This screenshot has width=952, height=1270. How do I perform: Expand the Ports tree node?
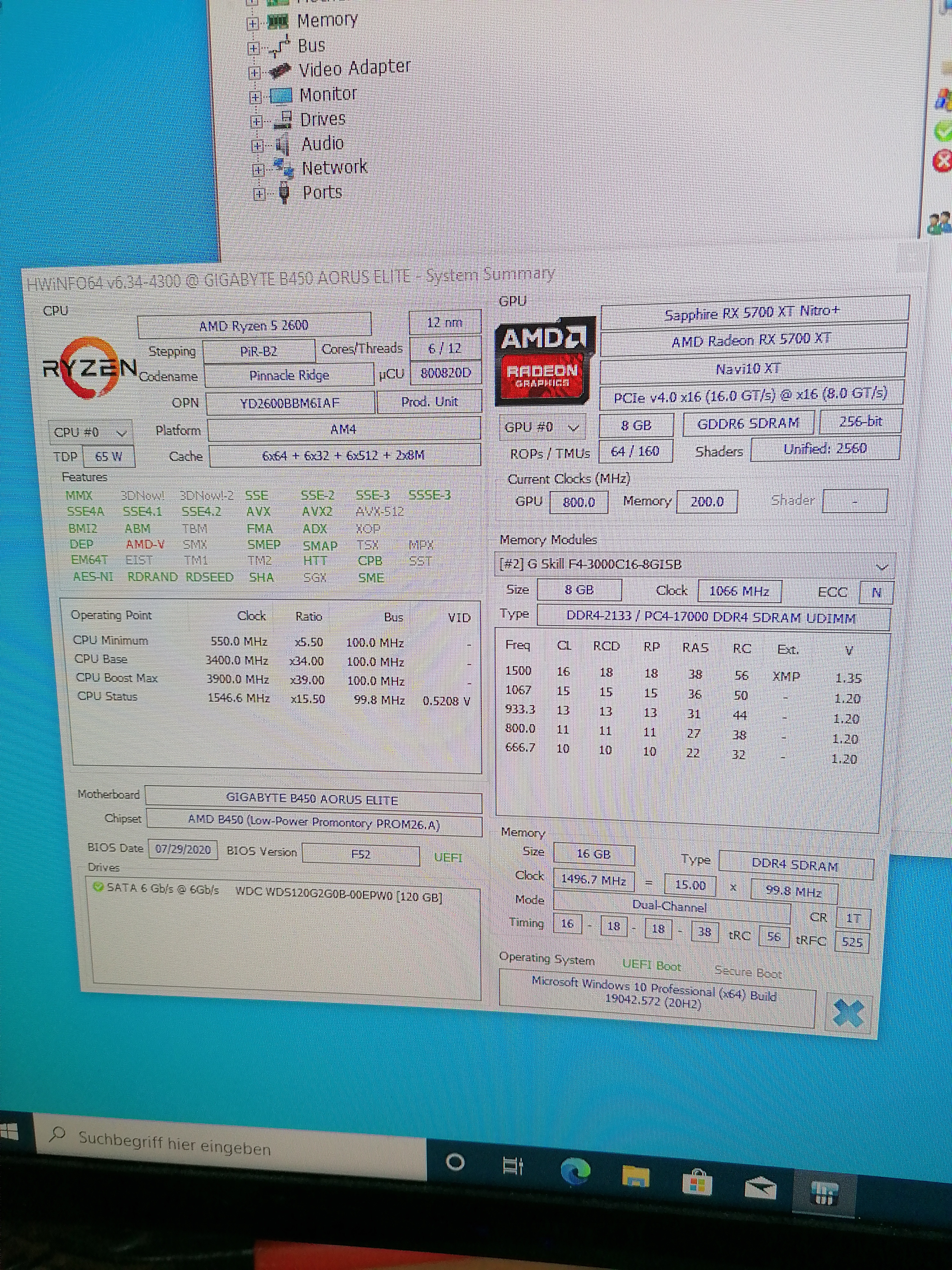coord(259,193)
